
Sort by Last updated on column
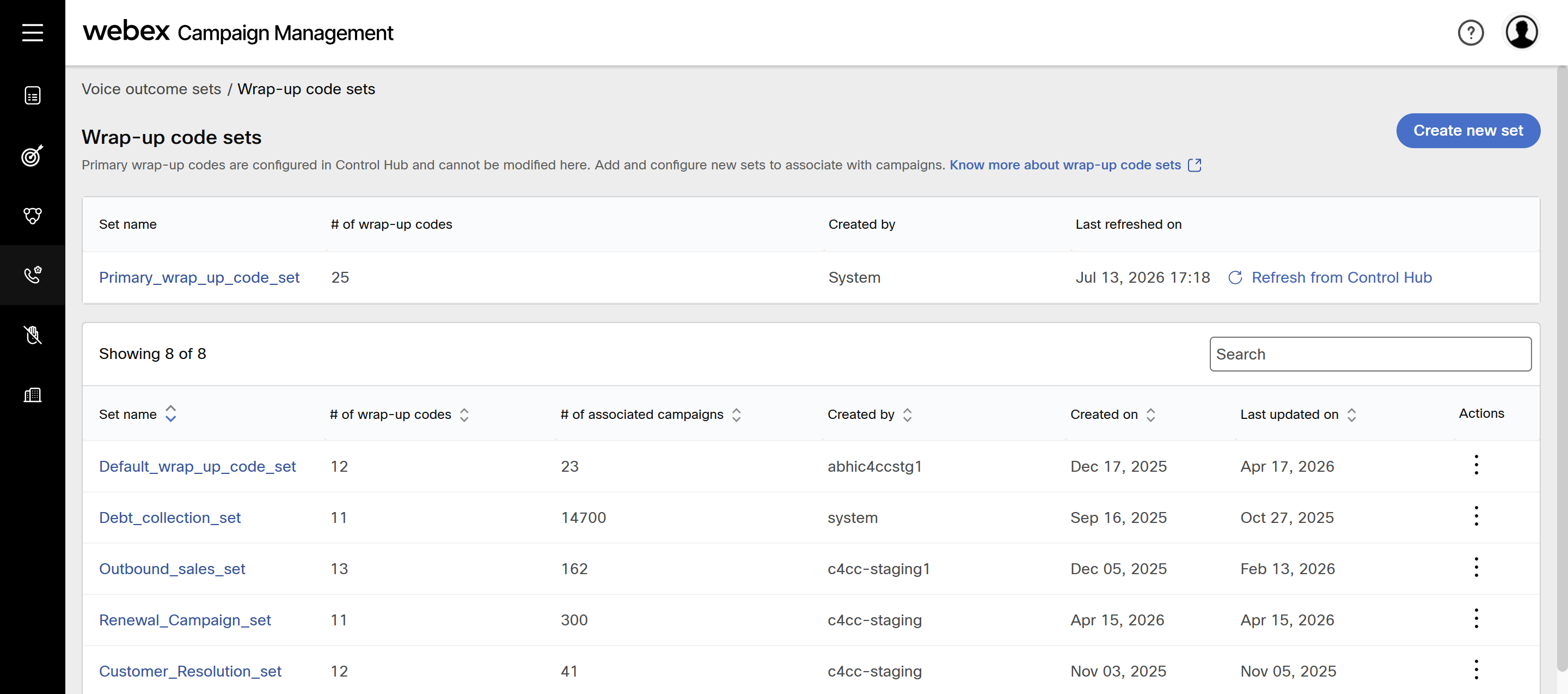[x=1351, y=415]
